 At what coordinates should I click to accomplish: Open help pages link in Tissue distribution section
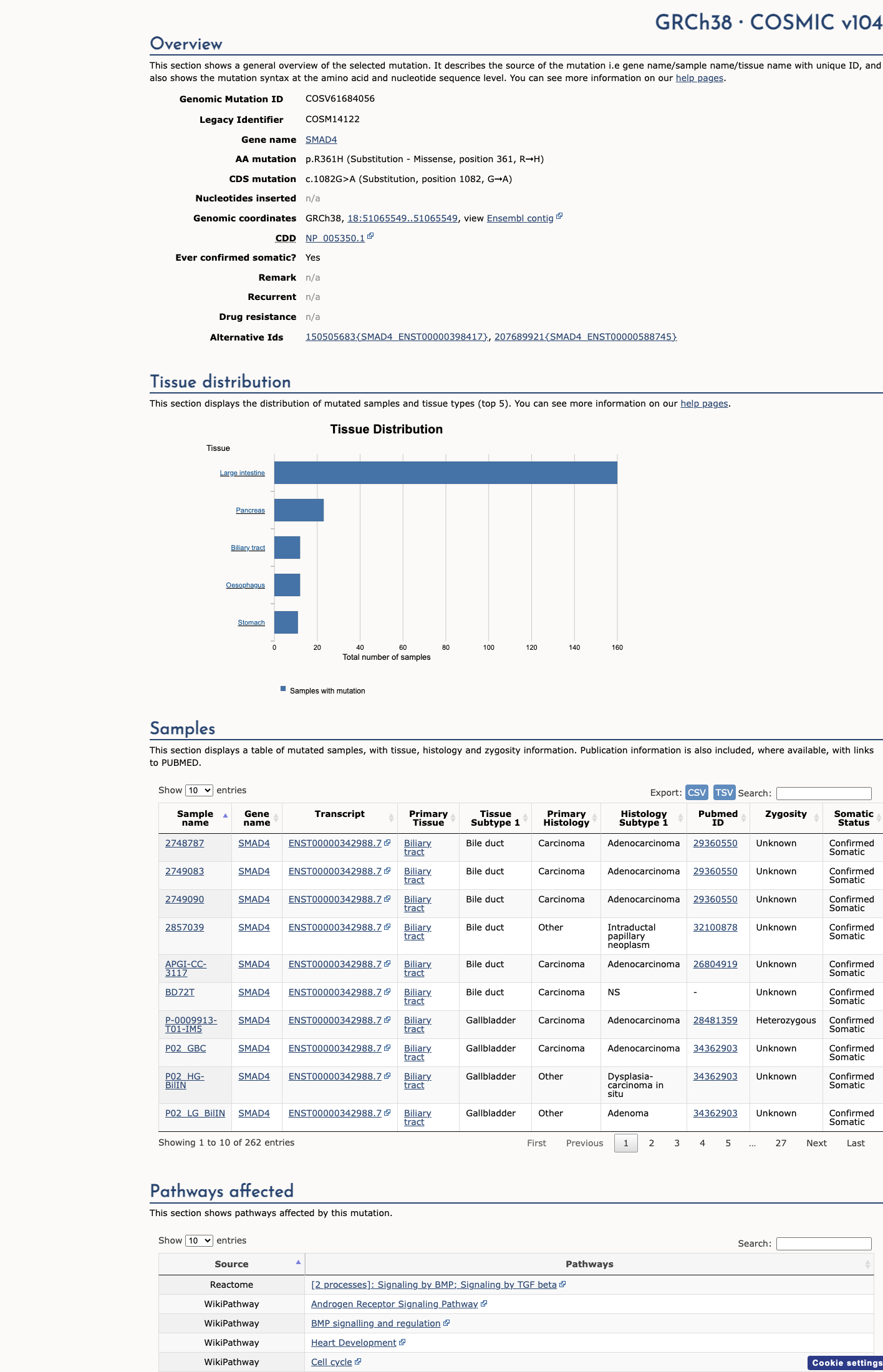click(704, 403)
